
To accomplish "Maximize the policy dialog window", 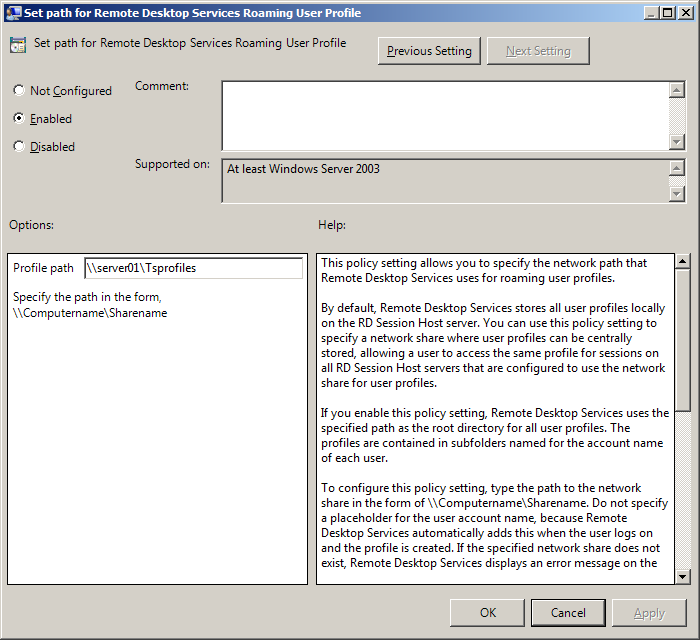I will tap(667, 13).
